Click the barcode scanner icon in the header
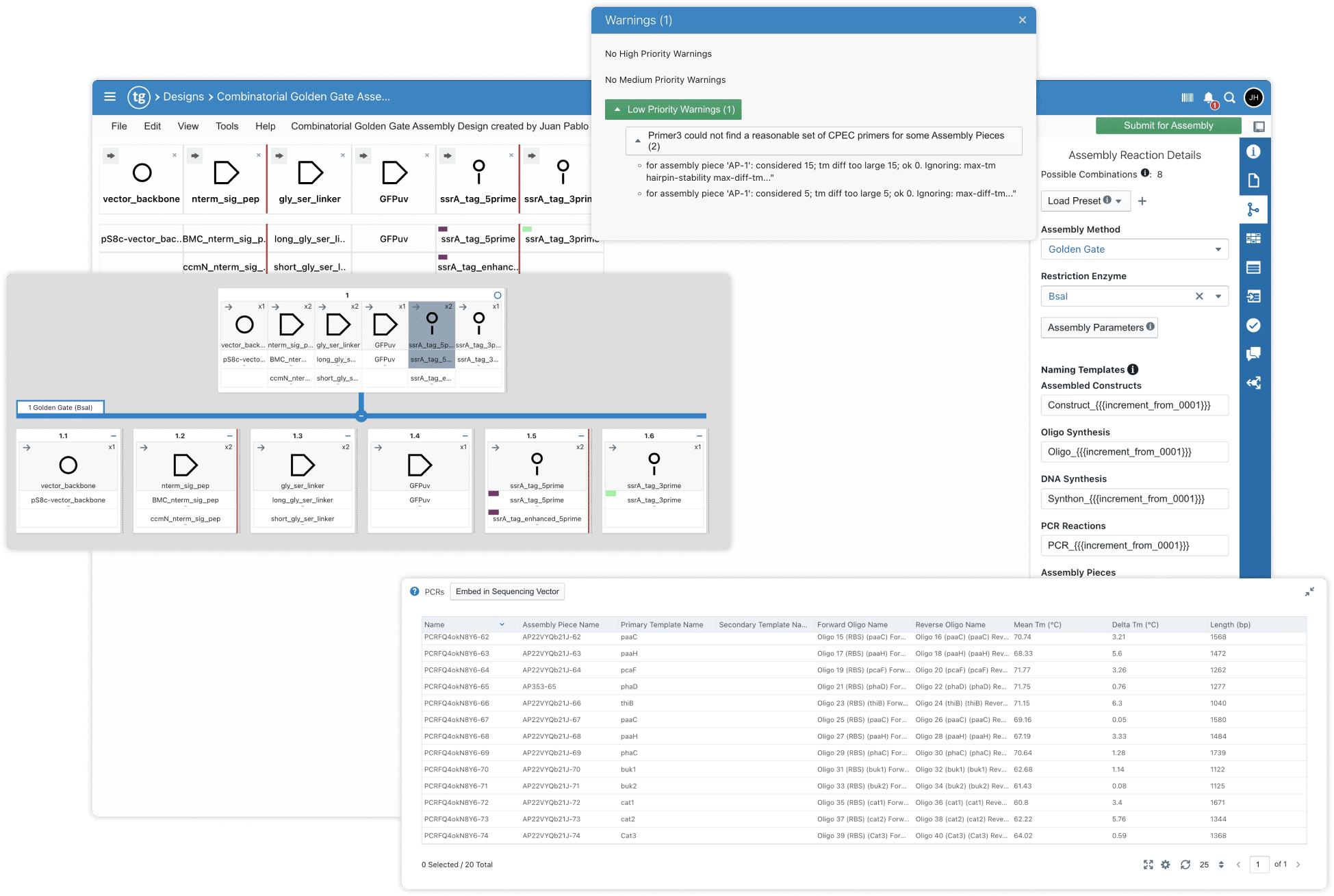The width and height of the screenshot is (1334, 896). 1186,97
